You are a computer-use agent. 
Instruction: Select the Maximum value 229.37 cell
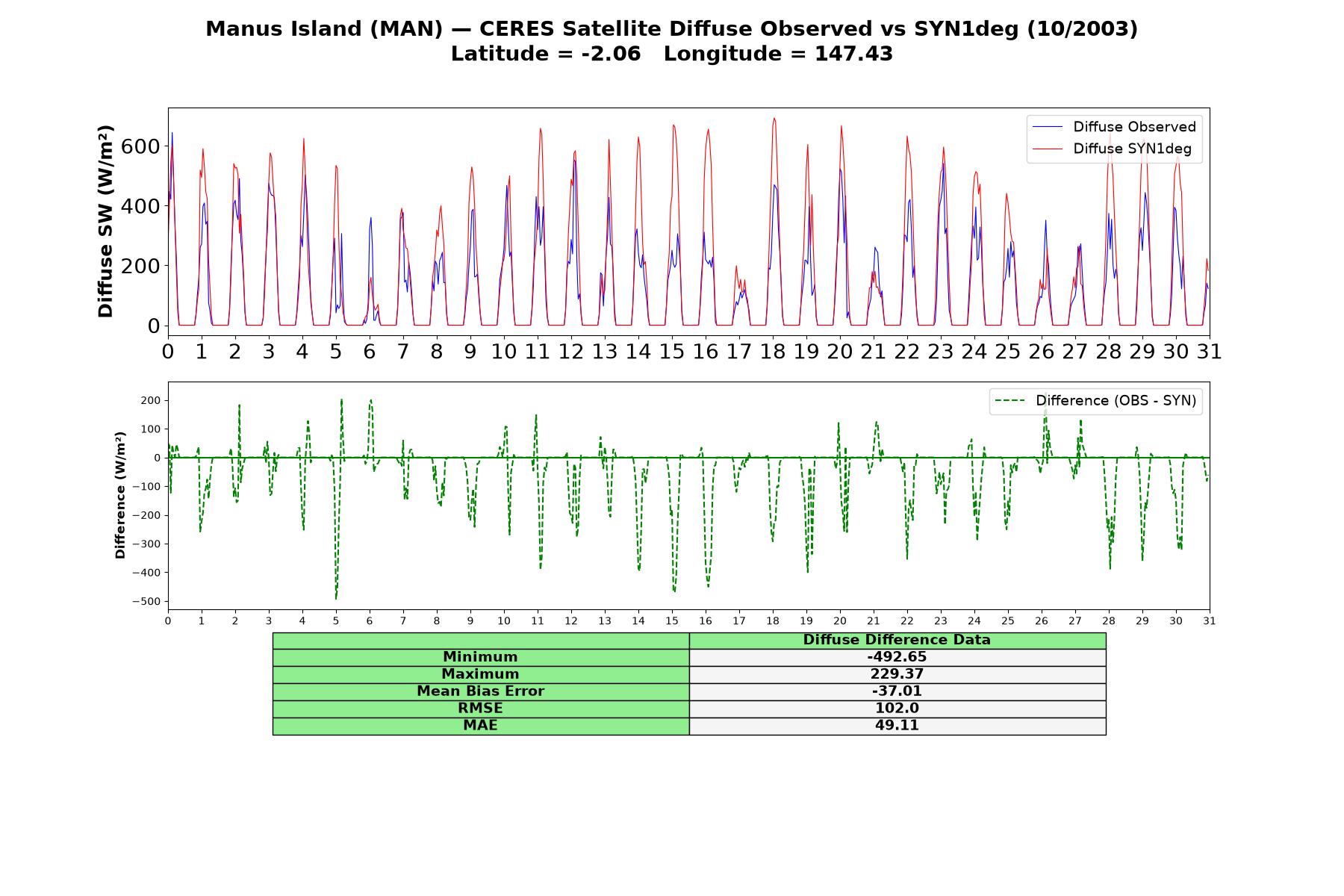[897, 674]
